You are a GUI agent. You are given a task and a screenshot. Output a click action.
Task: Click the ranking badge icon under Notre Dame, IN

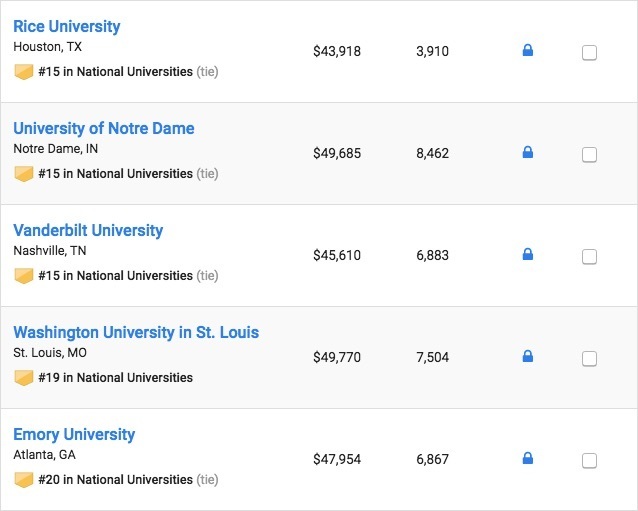(23, 174)
